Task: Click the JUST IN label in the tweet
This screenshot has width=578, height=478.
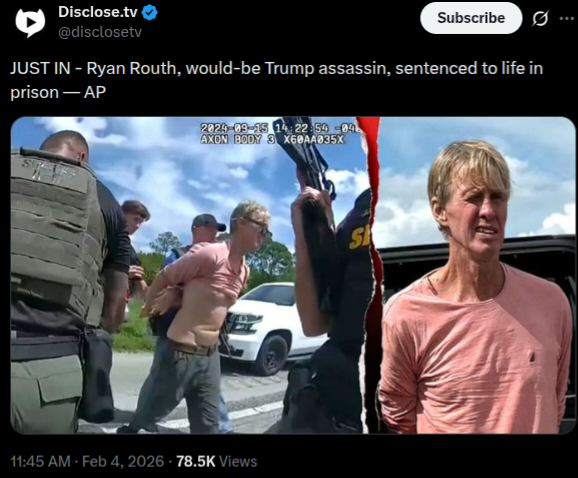Action: coord(40,68)
